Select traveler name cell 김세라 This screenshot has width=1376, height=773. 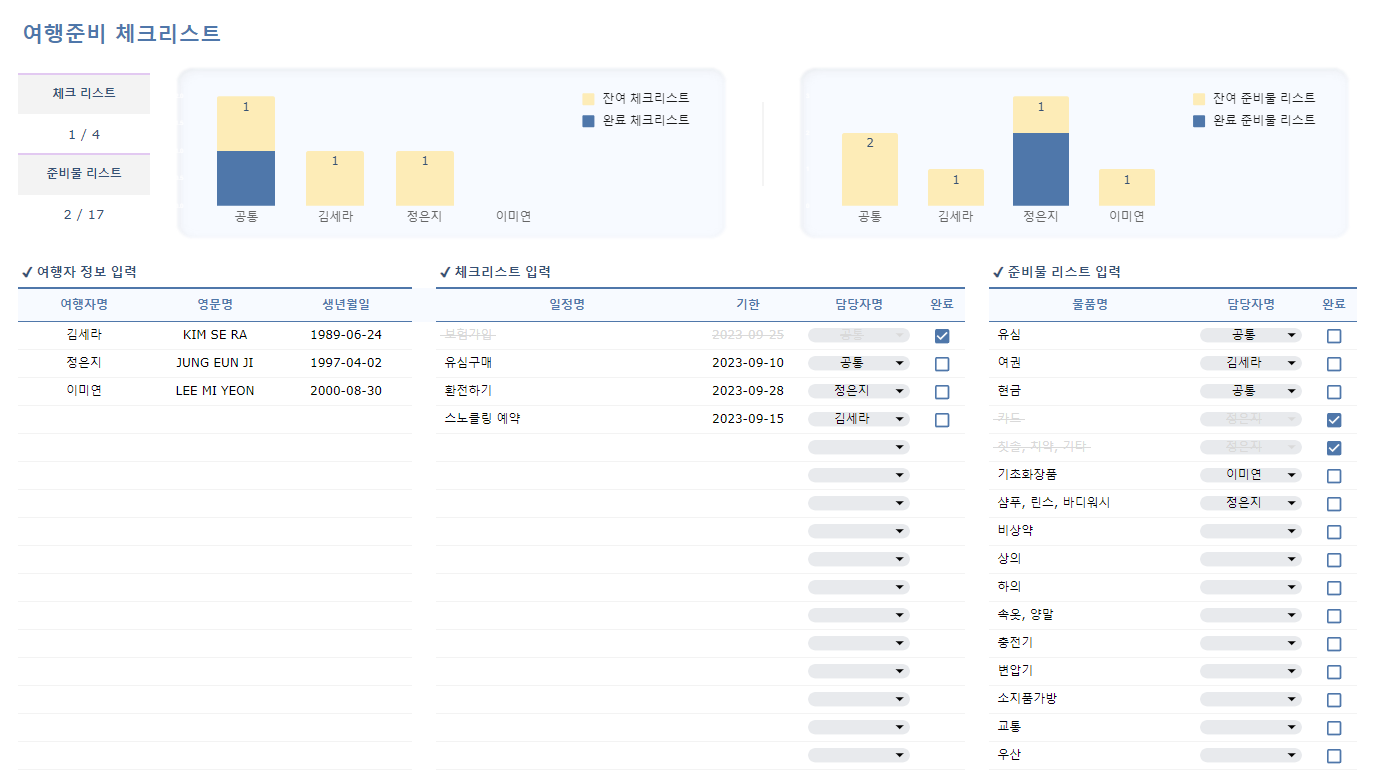(x=84, y=335)
